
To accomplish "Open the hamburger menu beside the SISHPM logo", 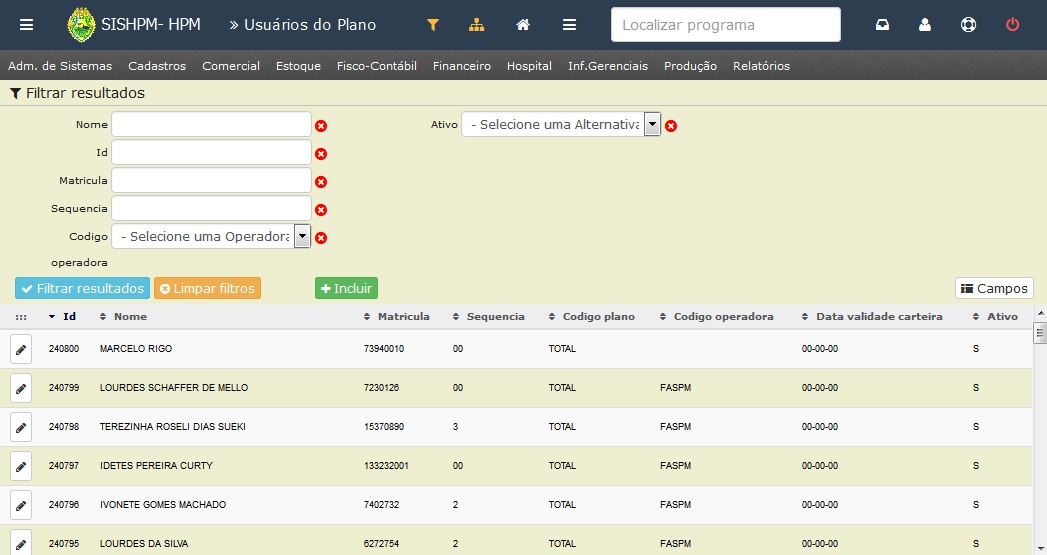I will (x=26, y=25).
